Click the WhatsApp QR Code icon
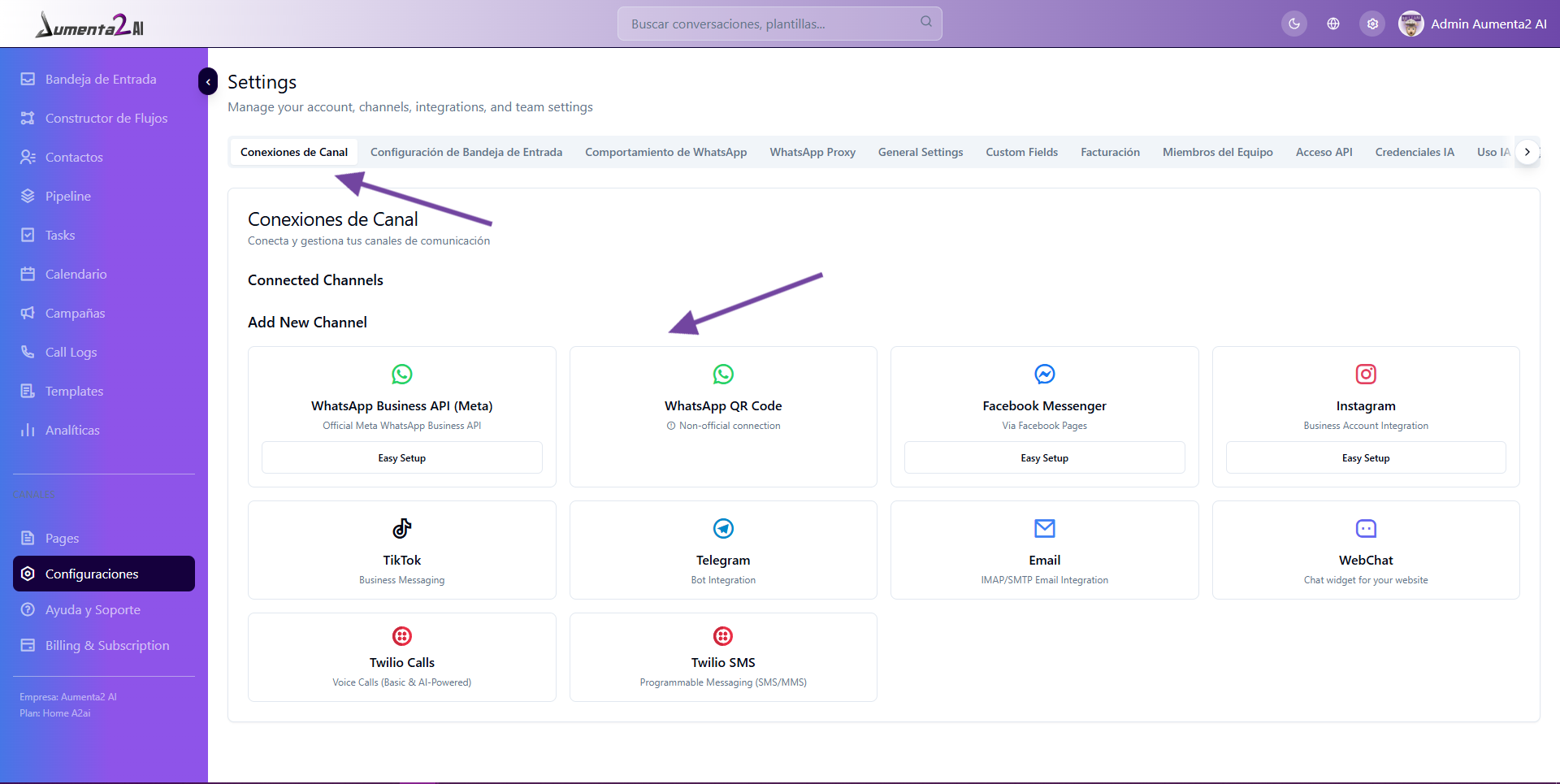The height and width of the screenshot is (784, 1560). pos(723,374)
